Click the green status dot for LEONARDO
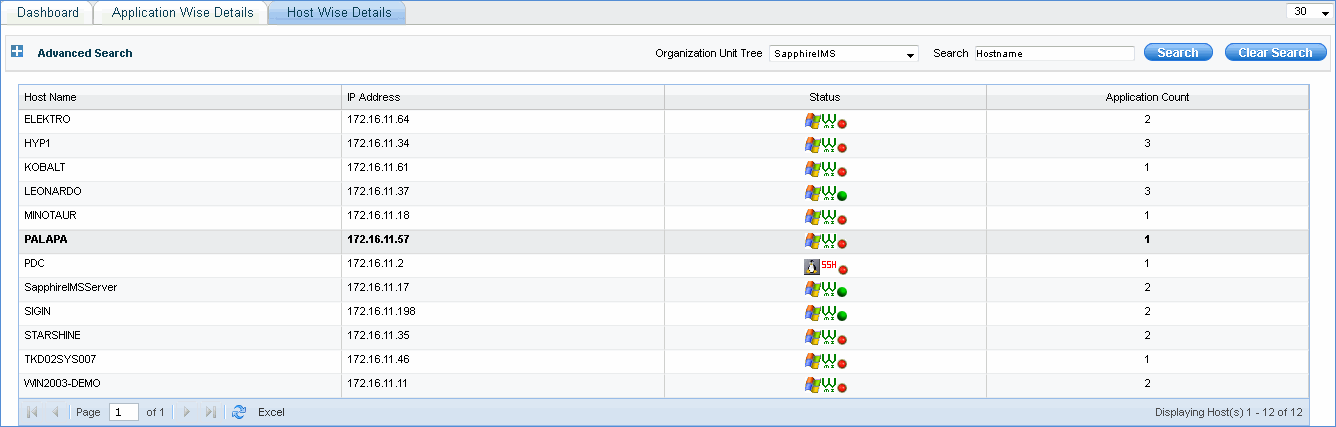1336x427 pixels. click(842, 196)
